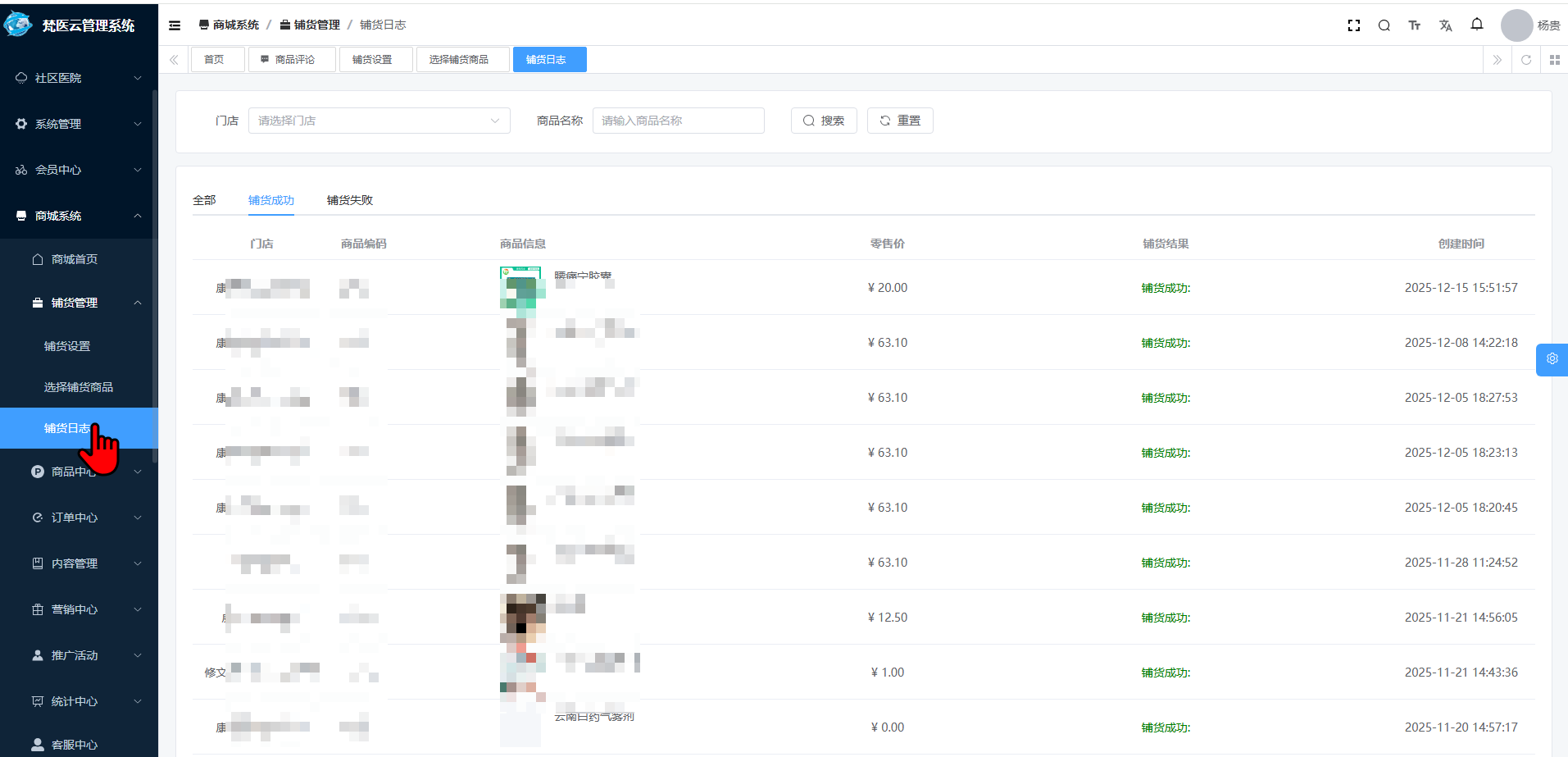
Task: Click the tab grid menu icon
Action: [1554, 60]
